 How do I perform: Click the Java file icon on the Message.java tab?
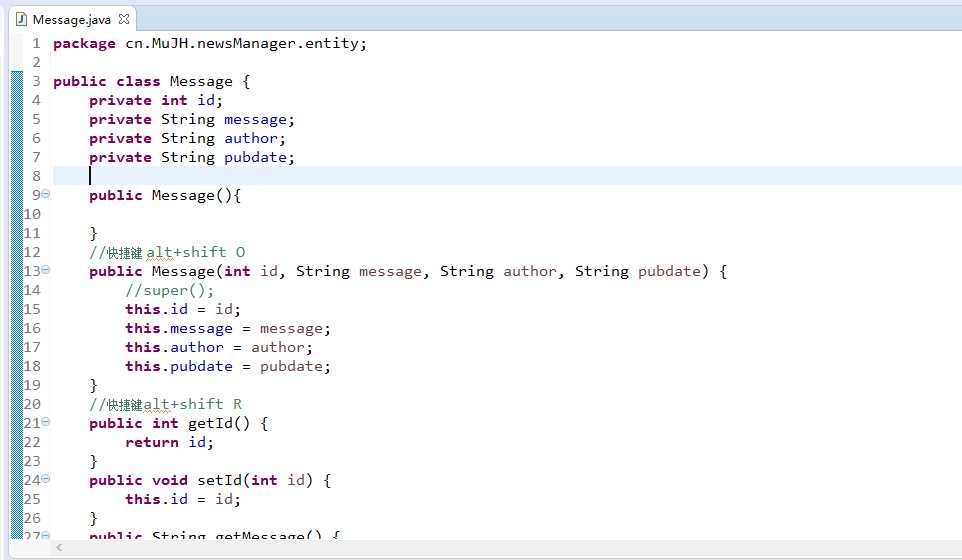click(x=21, y=19)
